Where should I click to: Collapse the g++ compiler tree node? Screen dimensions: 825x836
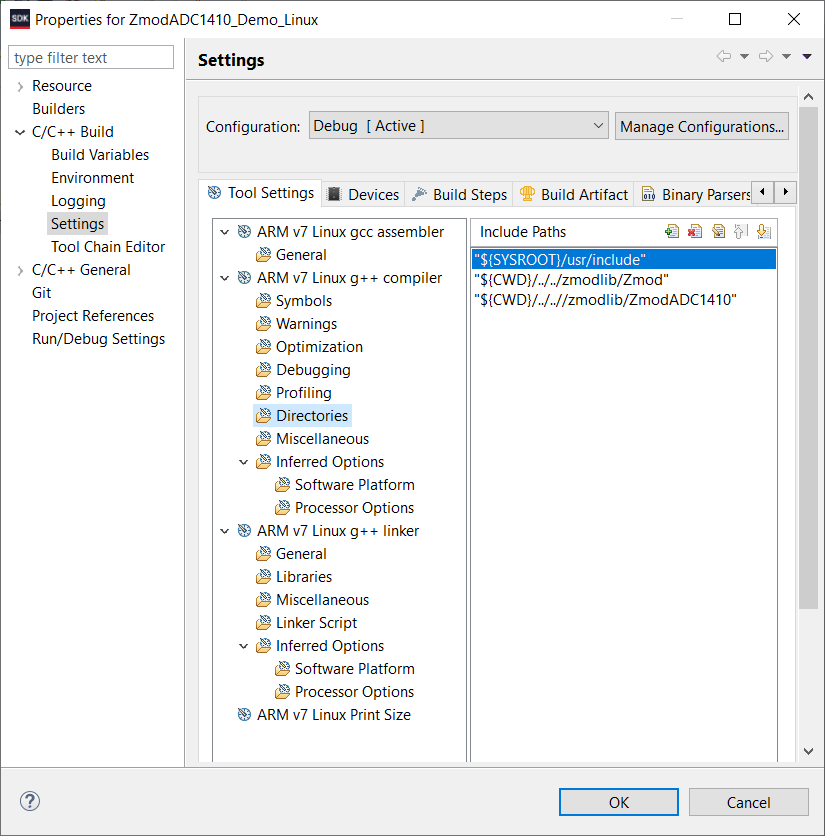[225, 278]
